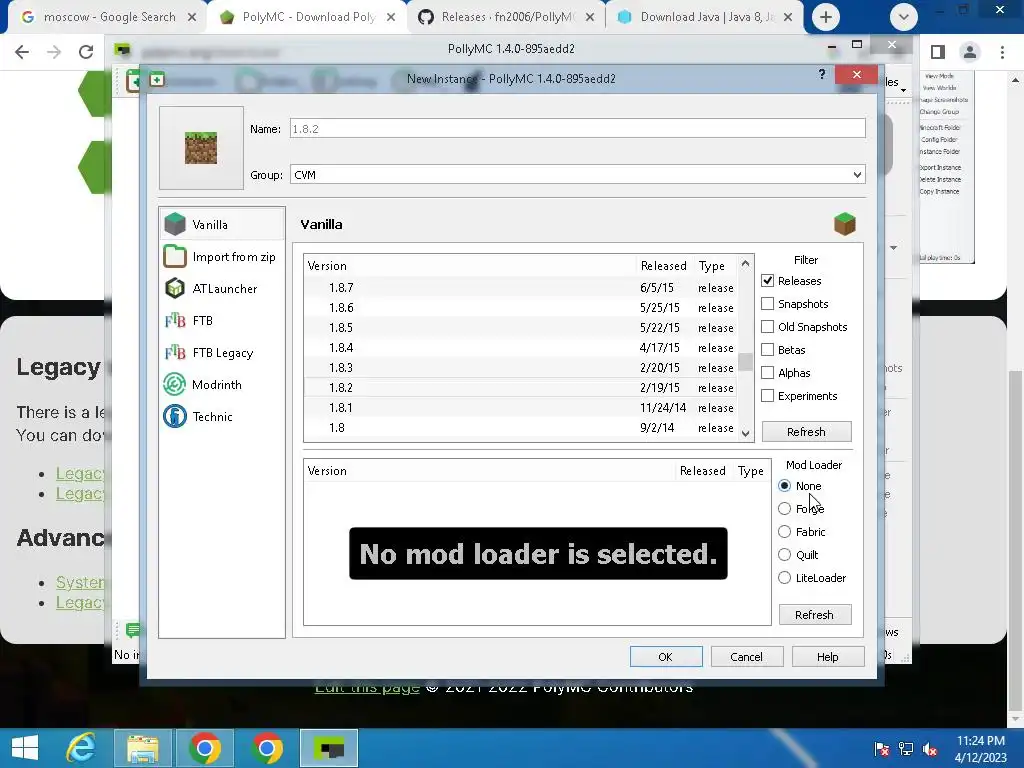Open Internet Explorer from taskbar
1024x768 pixels.
pyautogui.click(x=81, y=748)
